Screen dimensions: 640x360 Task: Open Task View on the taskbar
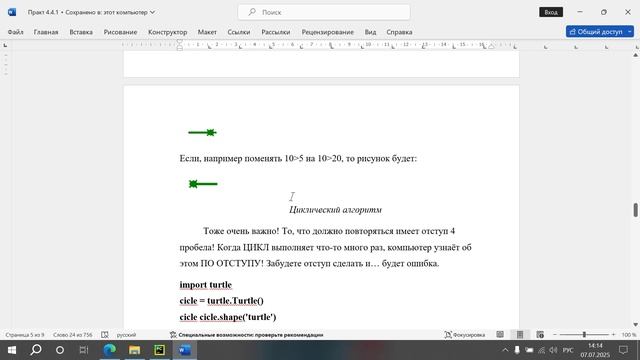(x=84, y=350)
